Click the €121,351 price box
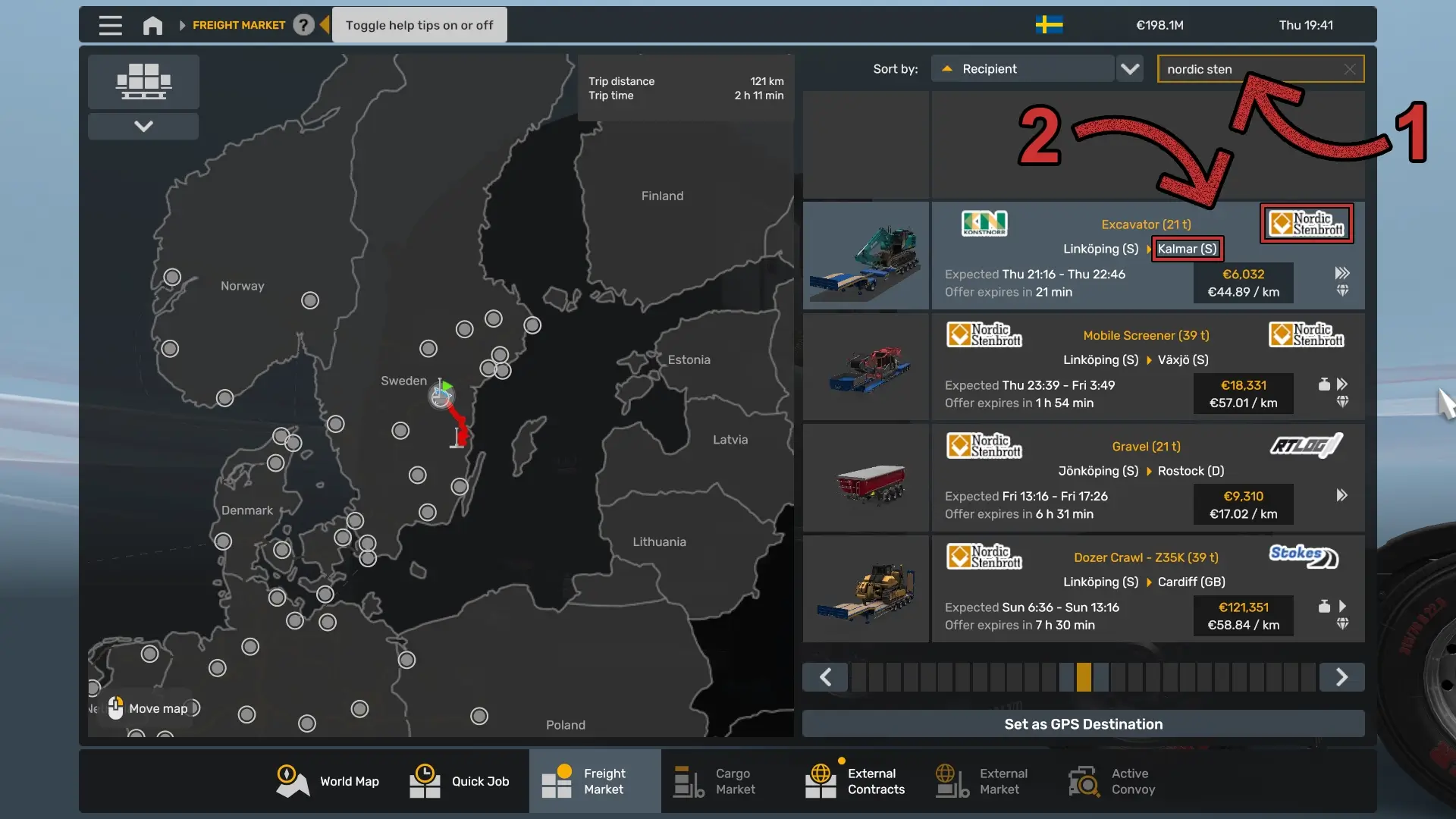1456x819 pixels. click(1243, 616)
